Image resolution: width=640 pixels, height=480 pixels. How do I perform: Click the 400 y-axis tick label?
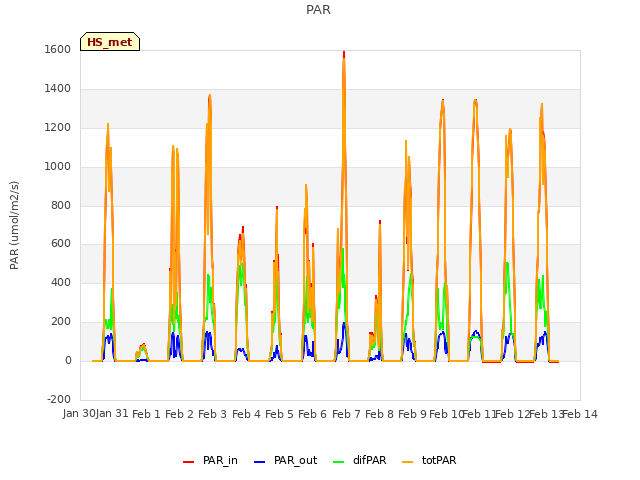61,282
